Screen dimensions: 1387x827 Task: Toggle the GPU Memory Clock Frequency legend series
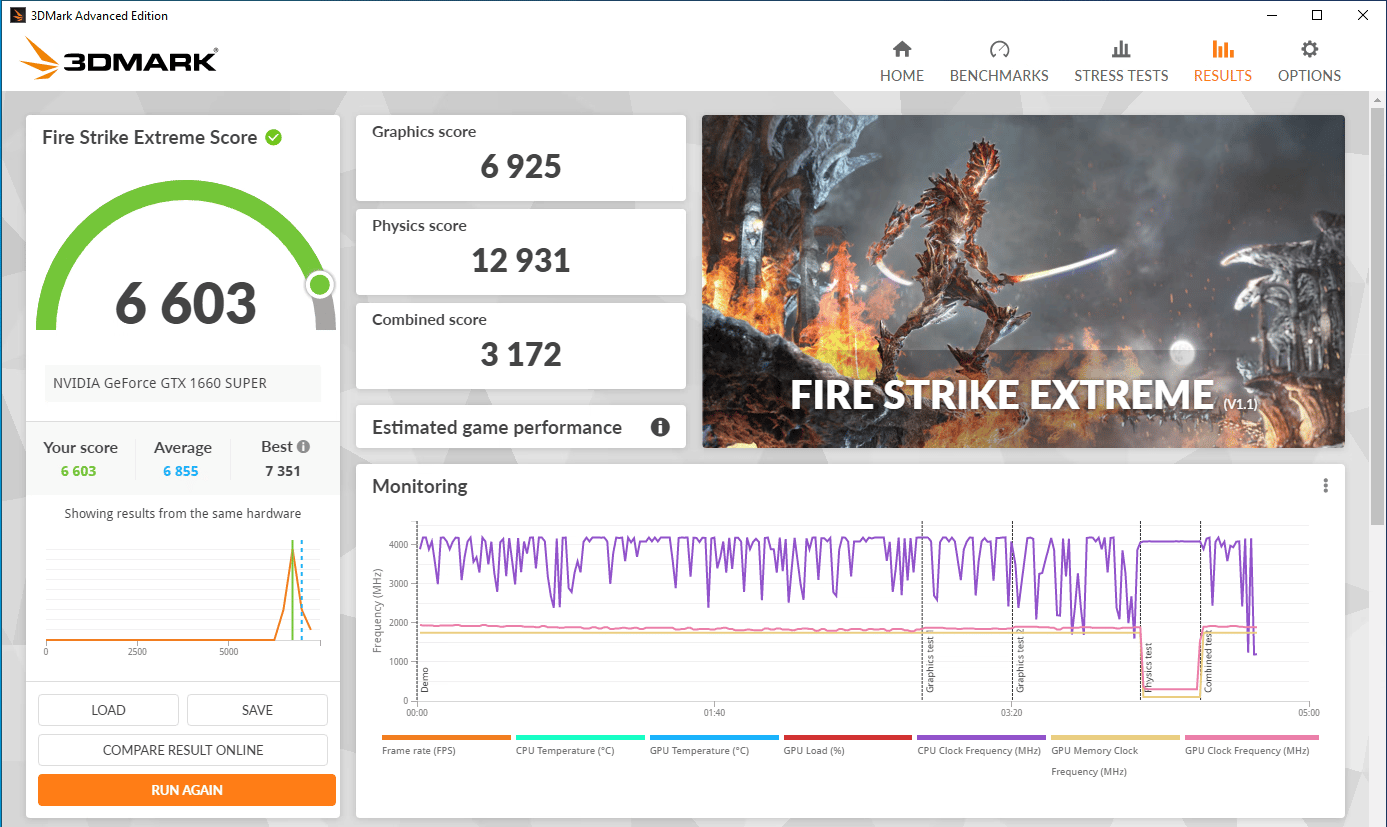click(1115, 756)
